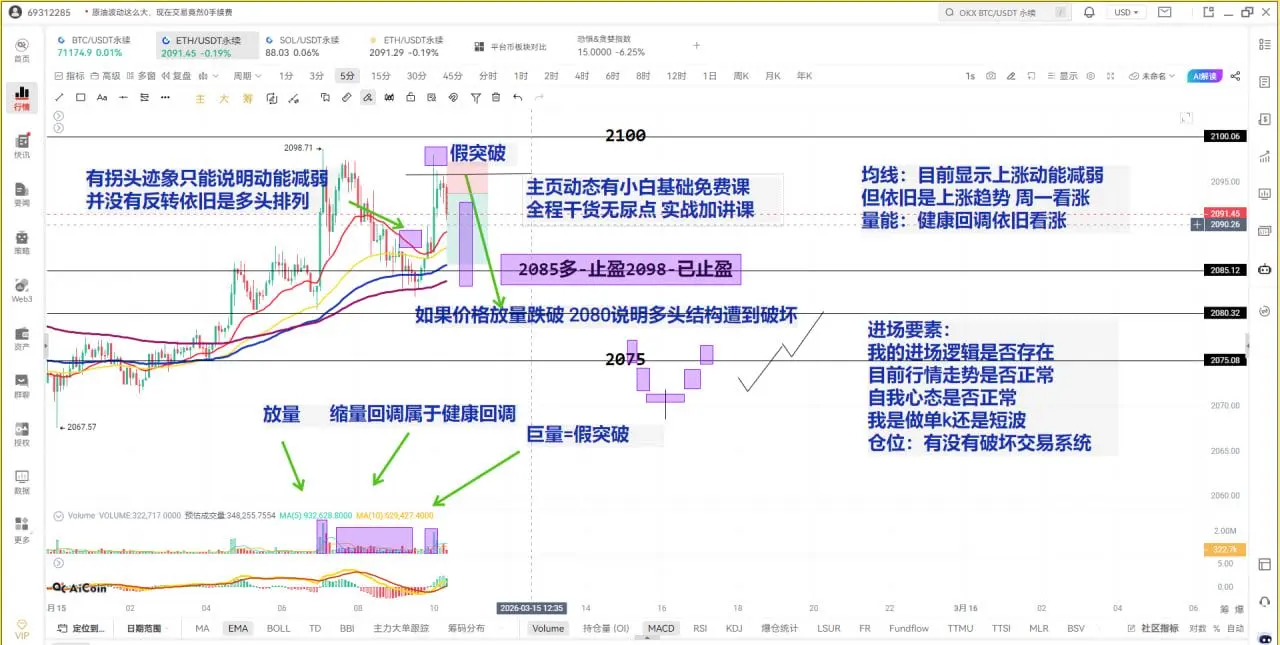Open the 要闻 headlines sidebar icon
The image size is (1280, 645).
click(x=21, y=194)
